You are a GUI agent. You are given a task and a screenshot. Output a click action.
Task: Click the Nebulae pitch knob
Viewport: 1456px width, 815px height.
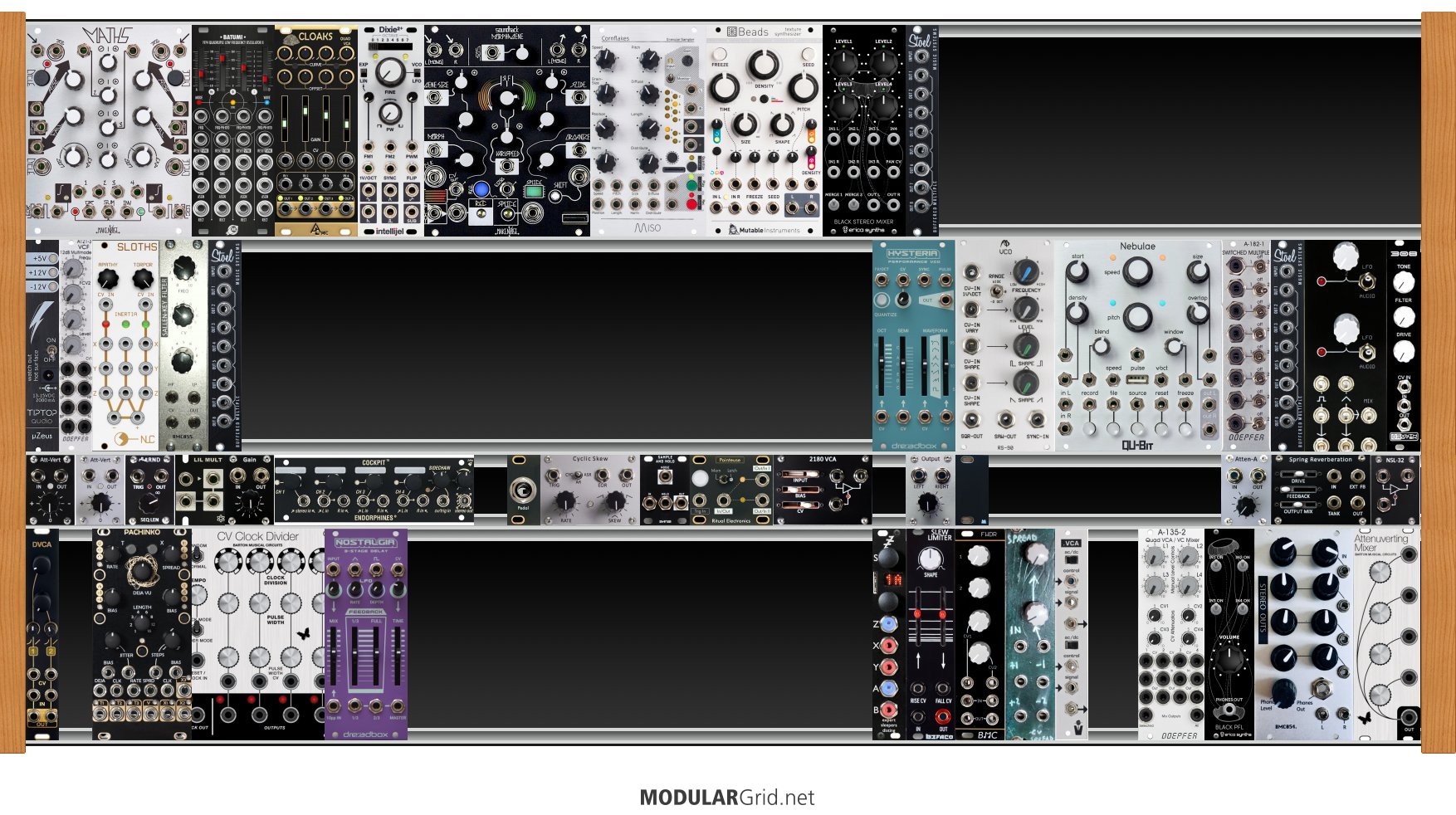click(x=1137, y=316)
